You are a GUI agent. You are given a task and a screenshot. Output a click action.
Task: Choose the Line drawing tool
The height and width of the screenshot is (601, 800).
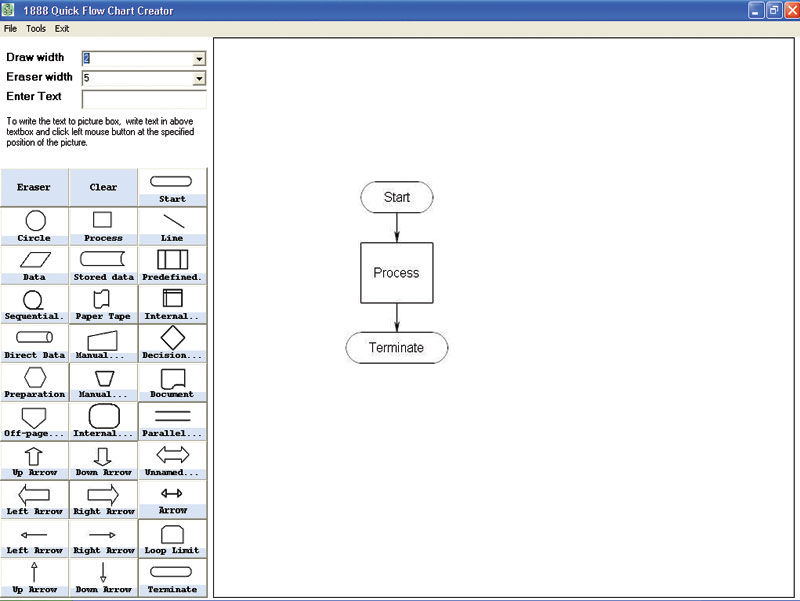pos(172,225)
